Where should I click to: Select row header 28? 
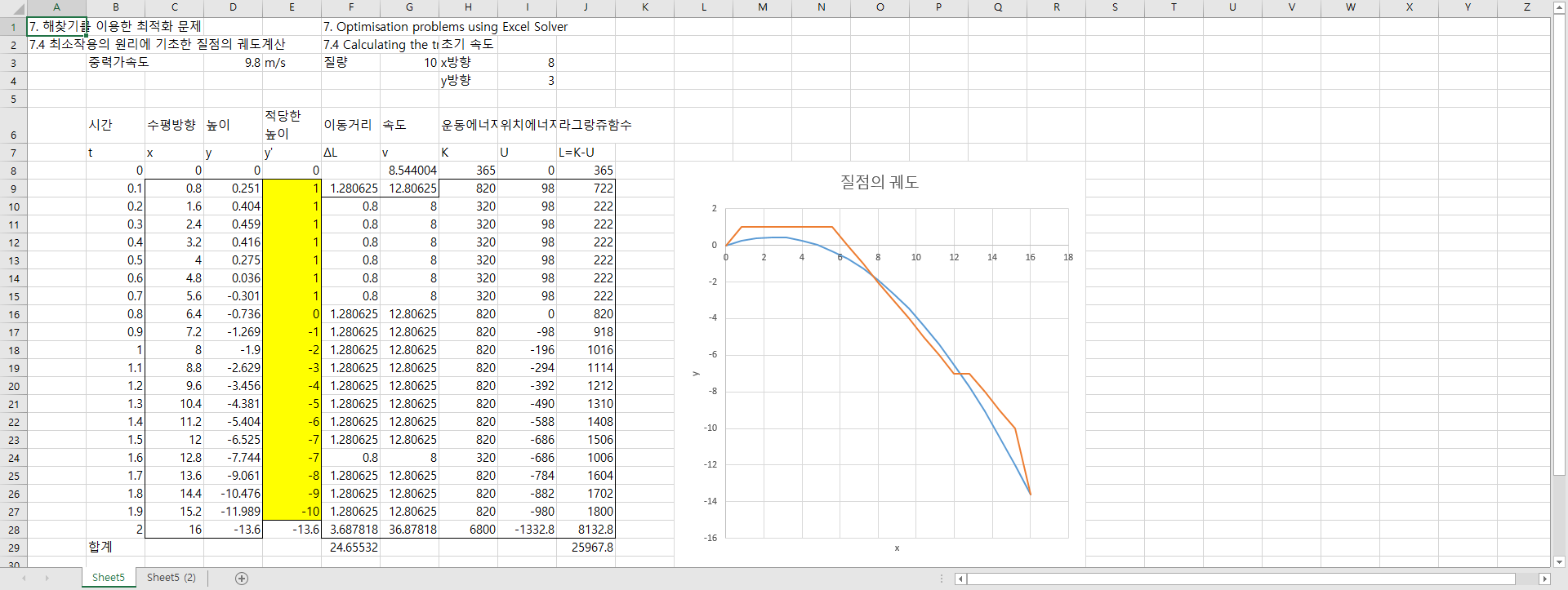tap(13, 530)
